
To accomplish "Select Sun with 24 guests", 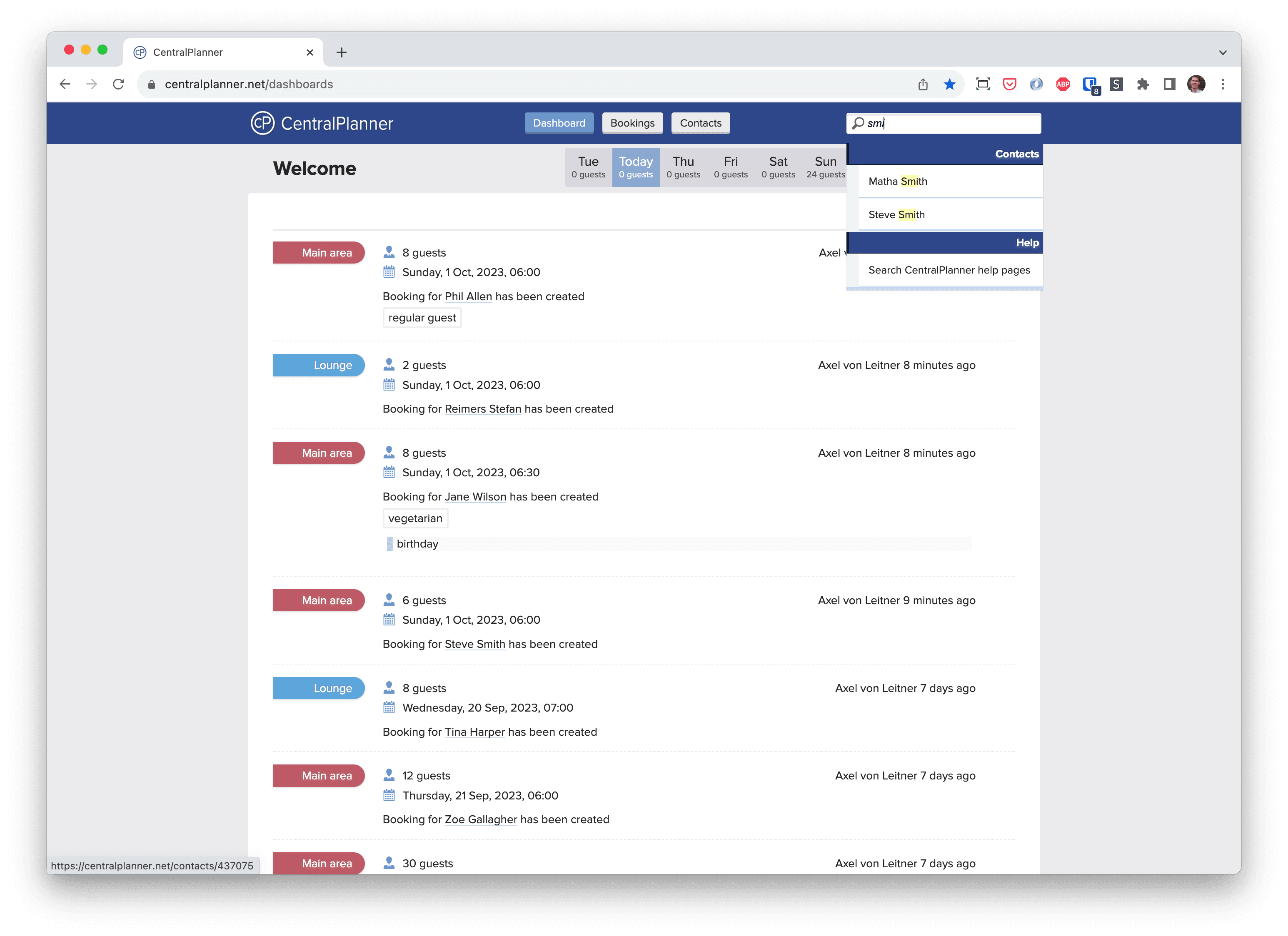I will [825, 167].
